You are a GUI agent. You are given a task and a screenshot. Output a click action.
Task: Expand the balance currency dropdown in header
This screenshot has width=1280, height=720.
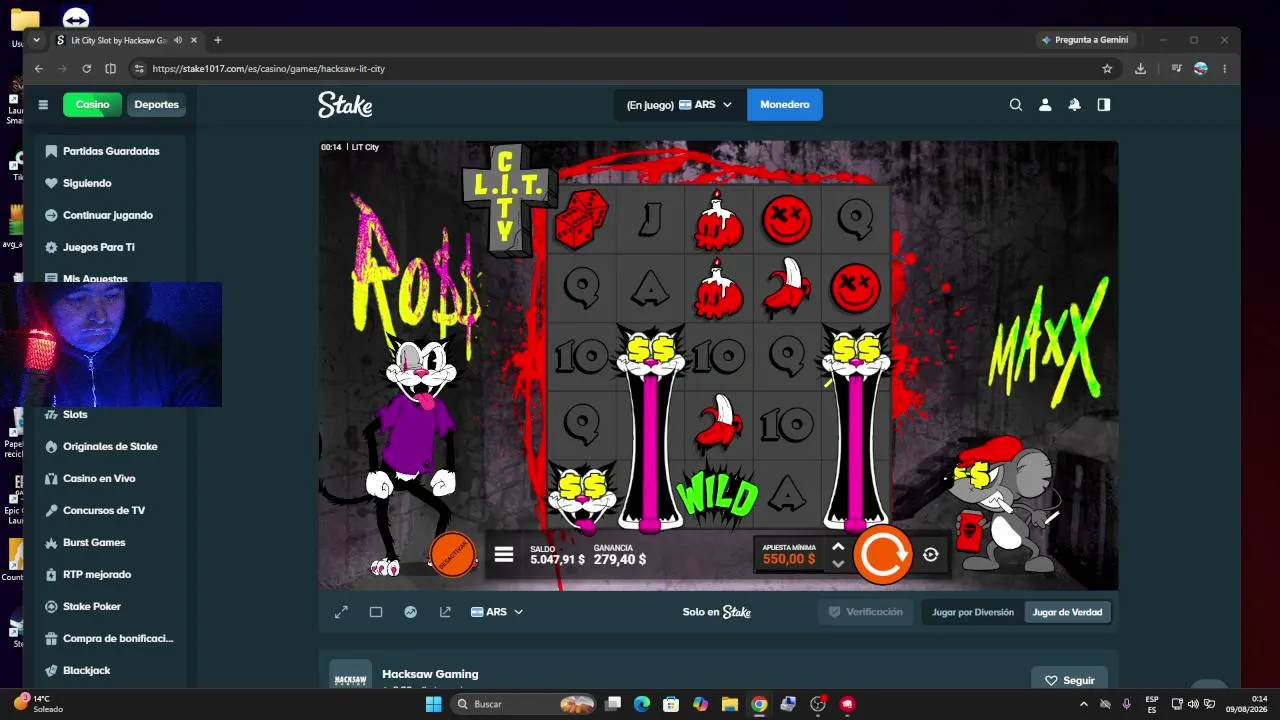click(x=680, y=104)
